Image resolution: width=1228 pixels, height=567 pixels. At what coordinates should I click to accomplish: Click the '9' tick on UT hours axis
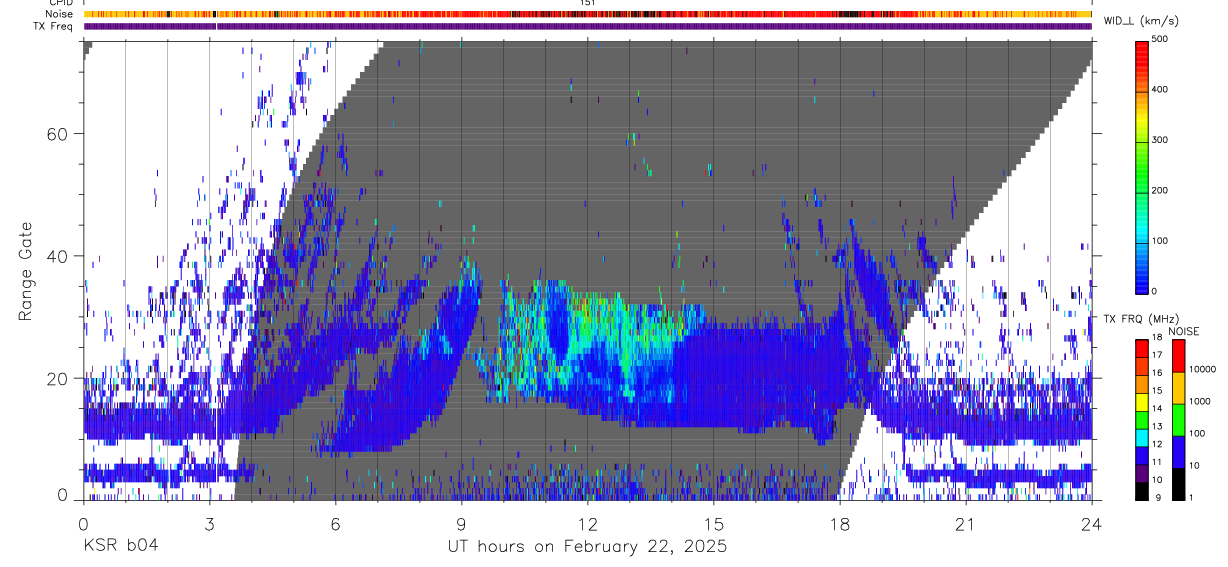point(462,523)
